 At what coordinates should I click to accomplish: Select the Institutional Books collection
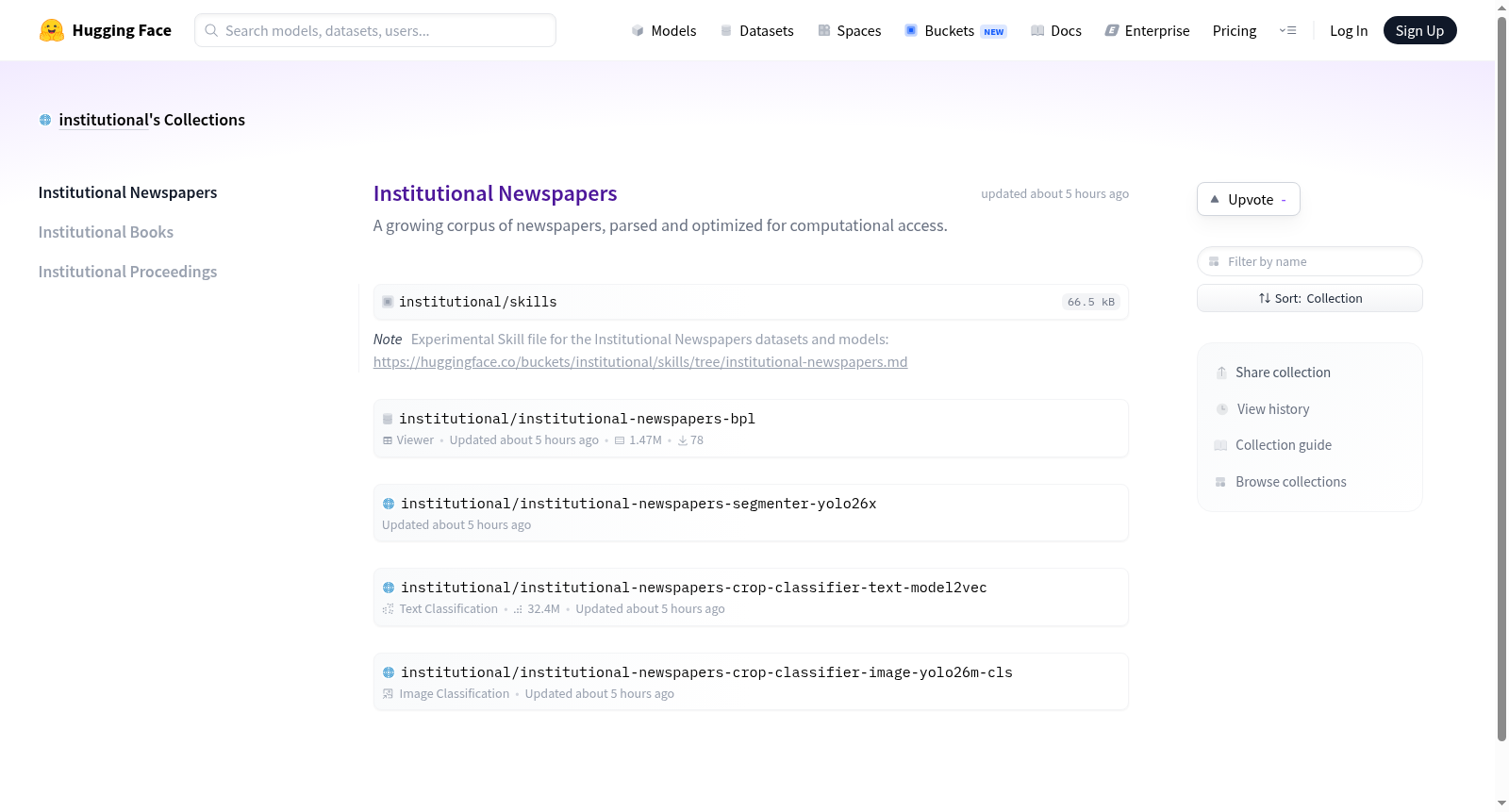106,232
